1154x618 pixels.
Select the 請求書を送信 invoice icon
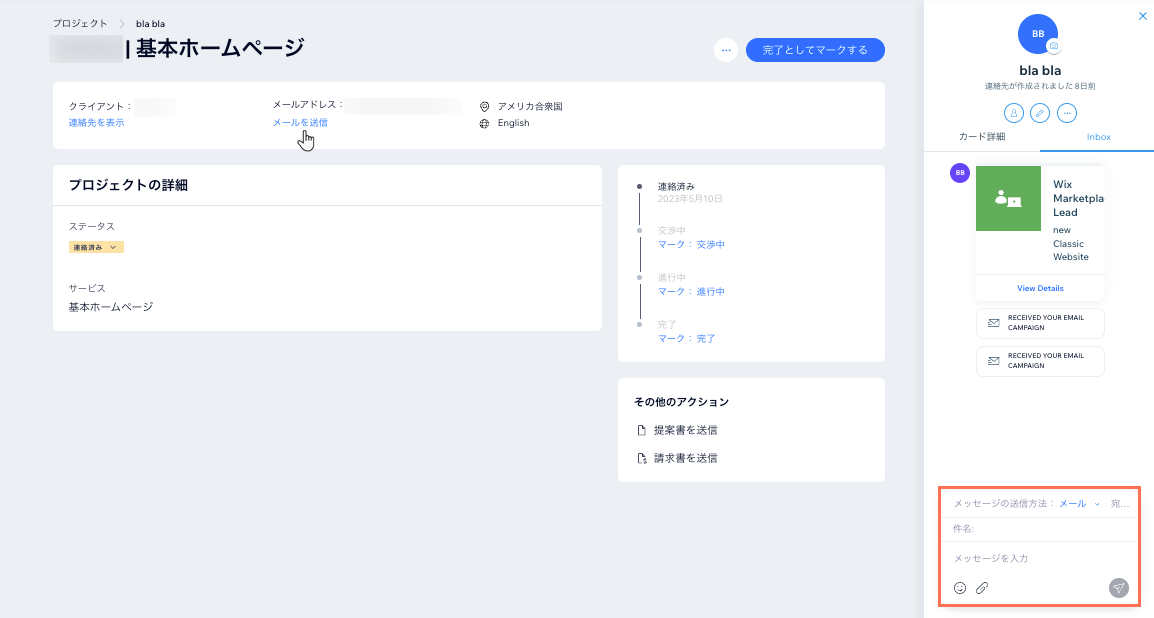[641, 457]
